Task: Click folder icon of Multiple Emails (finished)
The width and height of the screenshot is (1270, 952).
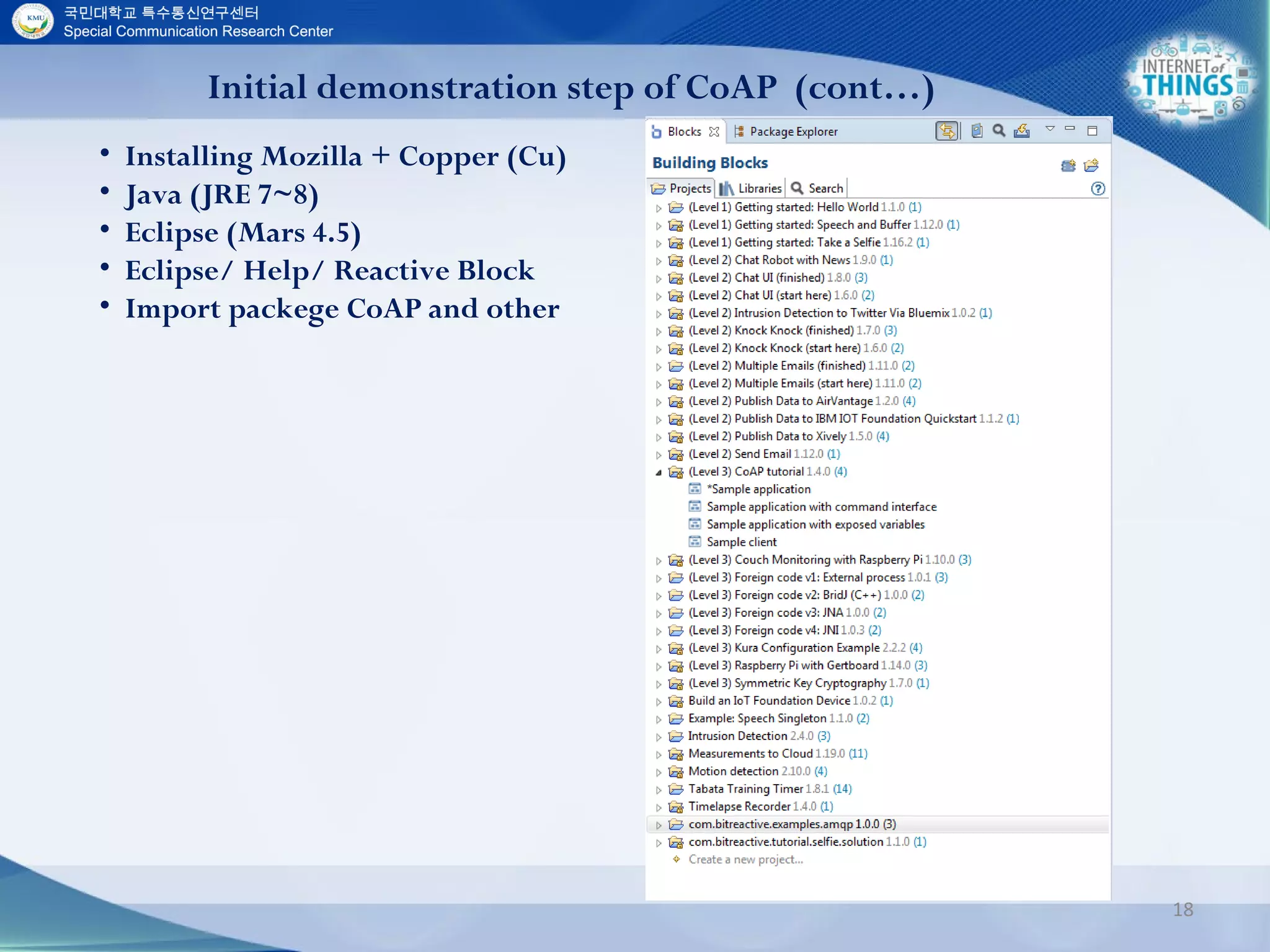Action: 676,366
